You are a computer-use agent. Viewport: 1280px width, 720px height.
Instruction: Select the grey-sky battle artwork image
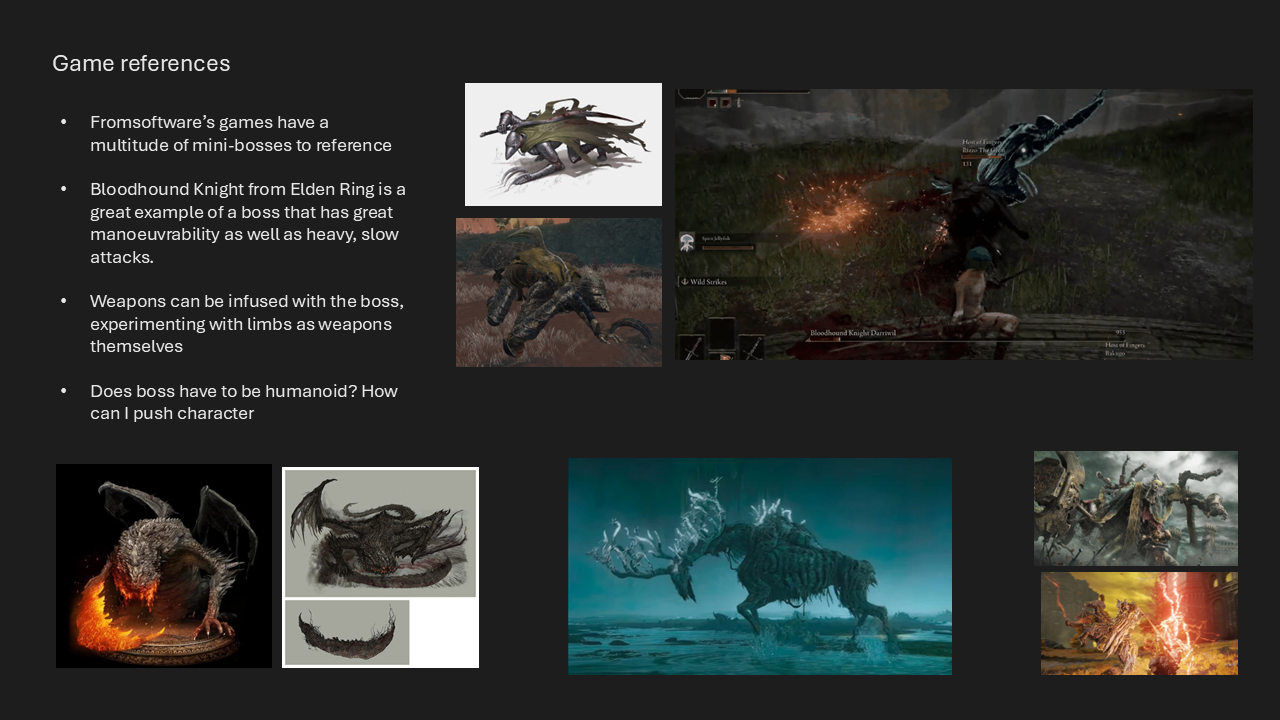click(x=1136, y=508)
